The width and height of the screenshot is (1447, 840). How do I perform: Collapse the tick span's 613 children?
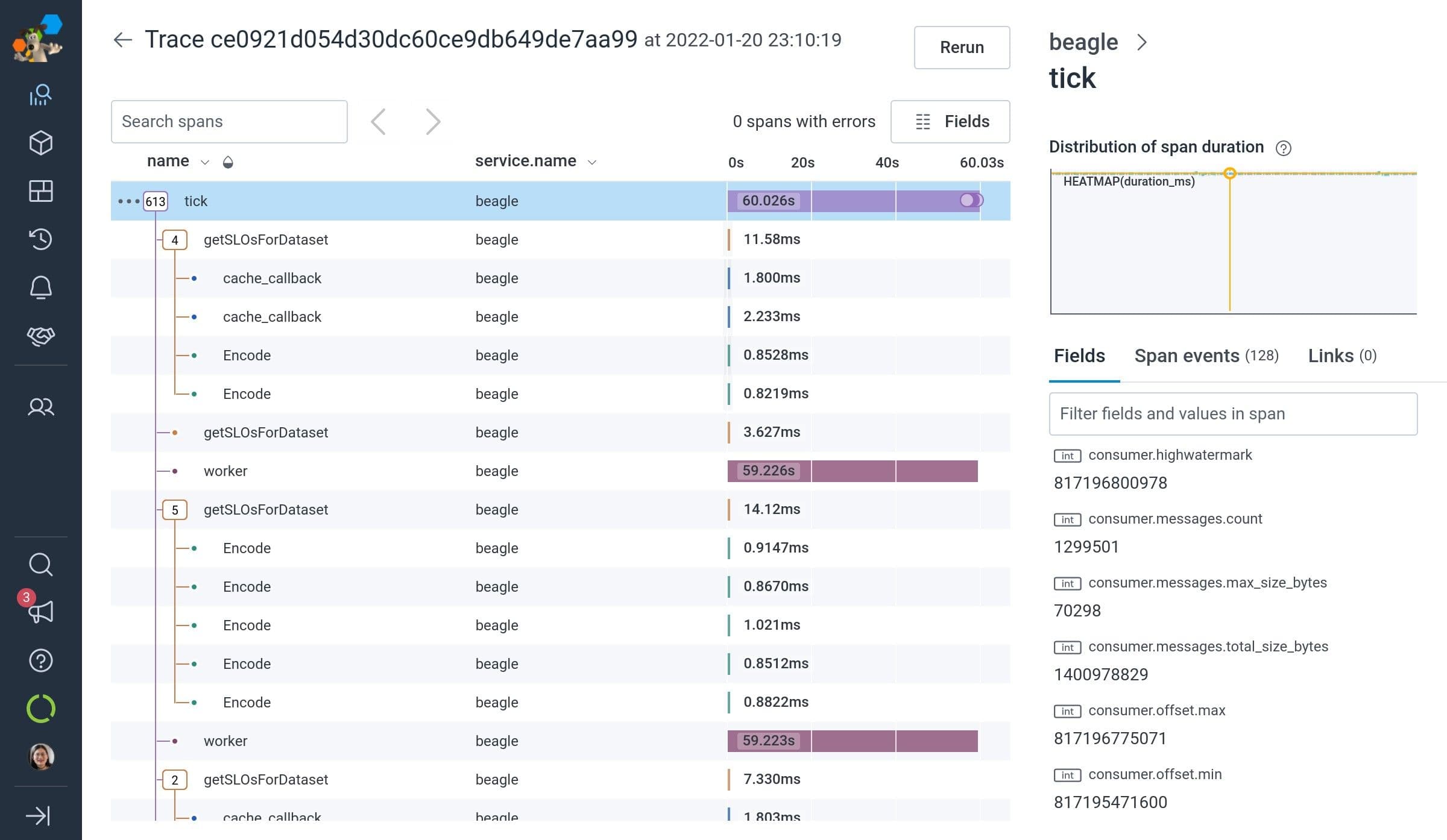(x=155, y=201)
